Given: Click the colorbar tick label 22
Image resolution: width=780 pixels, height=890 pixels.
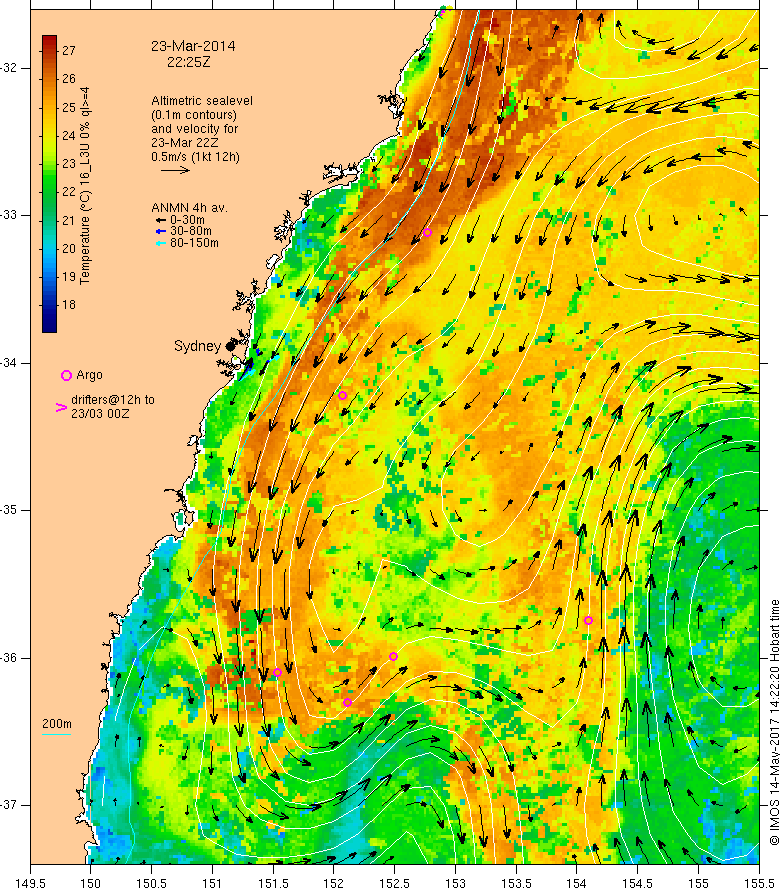Looking at the screenshot, I should [69, 191].
